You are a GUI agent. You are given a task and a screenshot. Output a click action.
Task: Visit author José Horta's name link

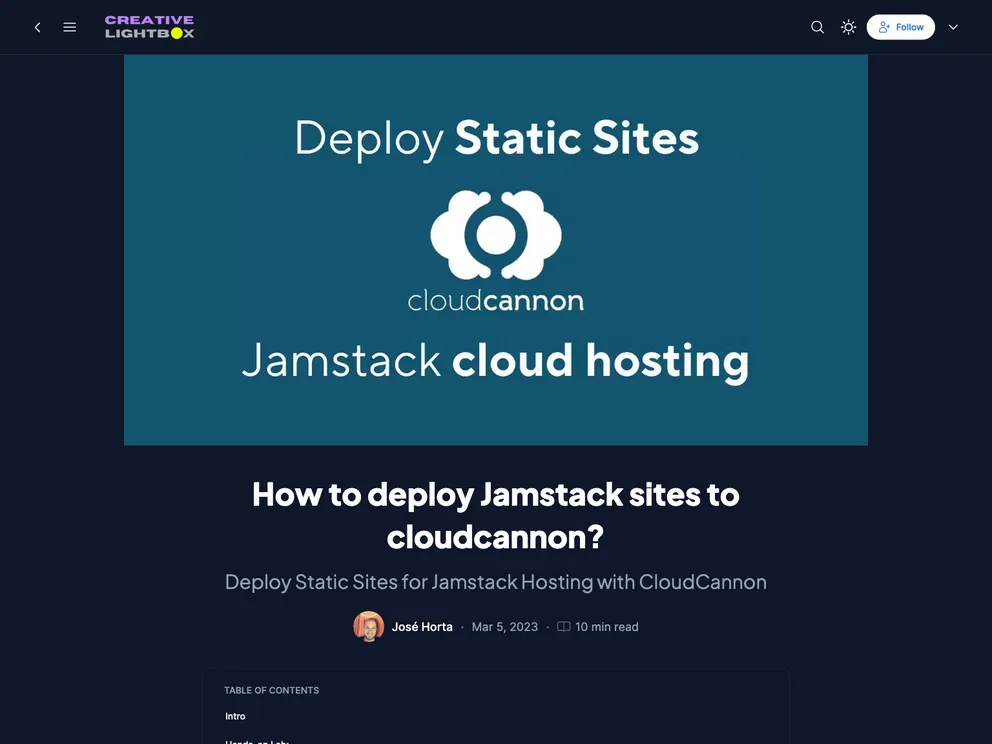pos(422,627)
